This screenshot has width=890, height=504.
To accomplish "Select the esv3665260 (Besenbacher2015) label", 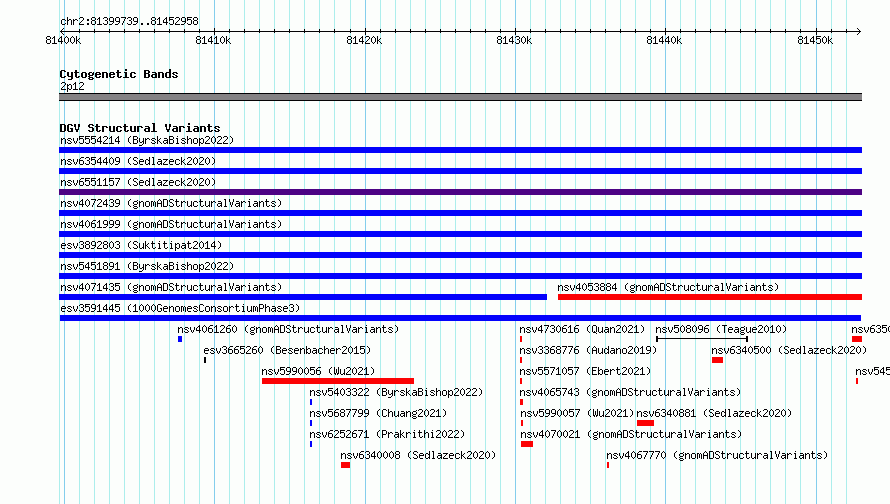I will [287, 350].
